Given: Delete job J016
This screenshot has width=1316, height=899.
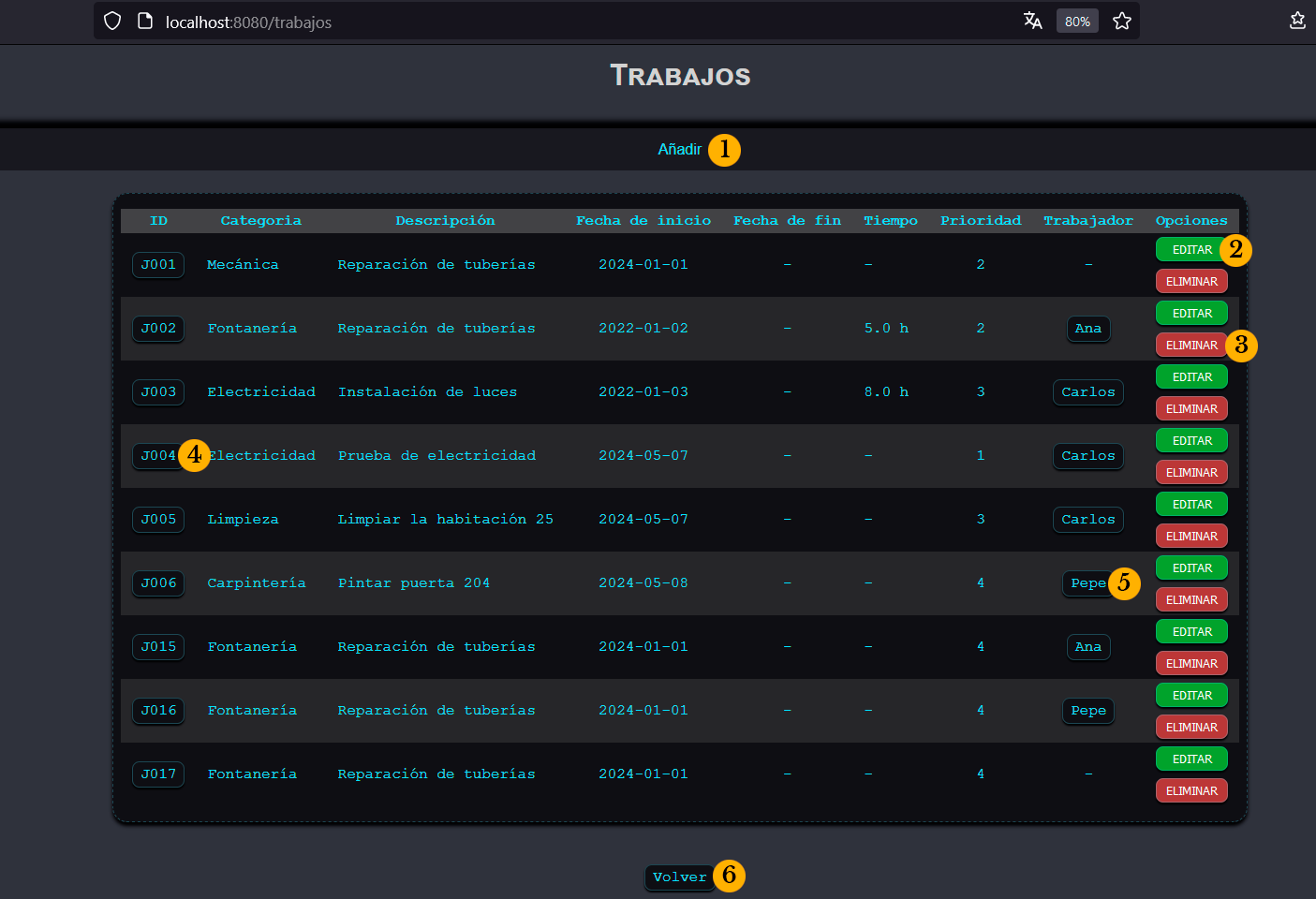Looking at the screenshot, I should click(x=1191, y=728).
